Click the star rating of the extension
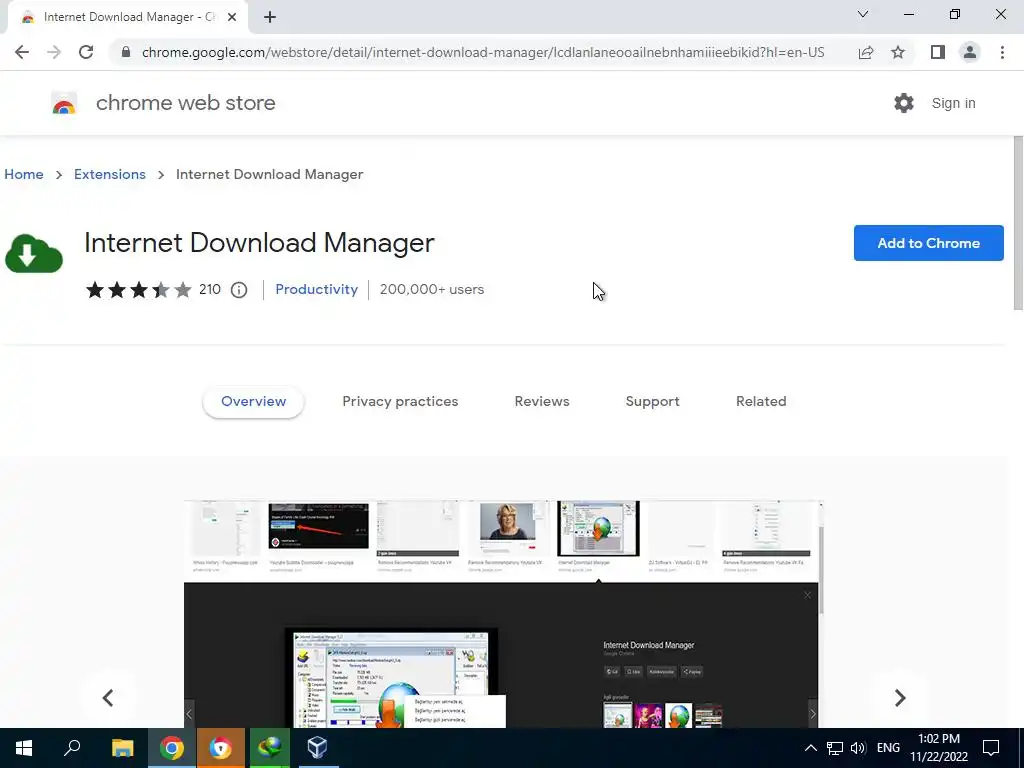This screenshot has width=1024, height=768. [x=138, y=289]
